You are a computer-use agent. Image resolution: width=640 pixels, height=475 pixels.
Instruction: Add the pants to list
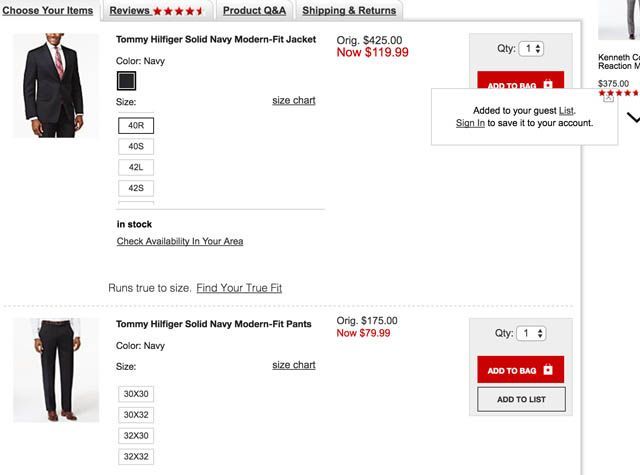coord(521,400)
